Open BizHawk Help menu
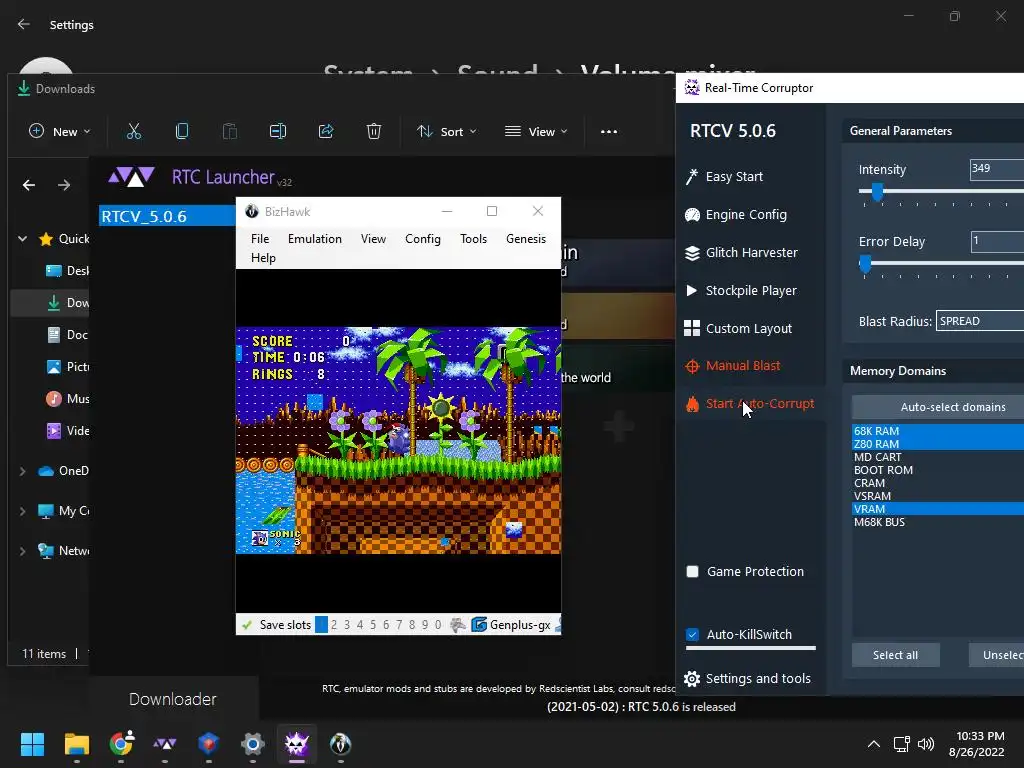This screenshot has width=1024, height=768. point(263,258)
